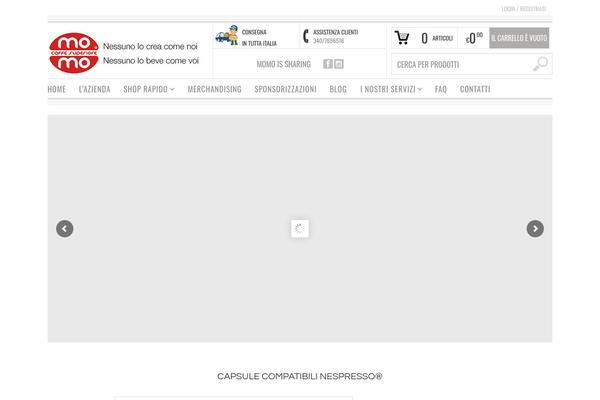Click the slider loading spinner

pos(300,229)
